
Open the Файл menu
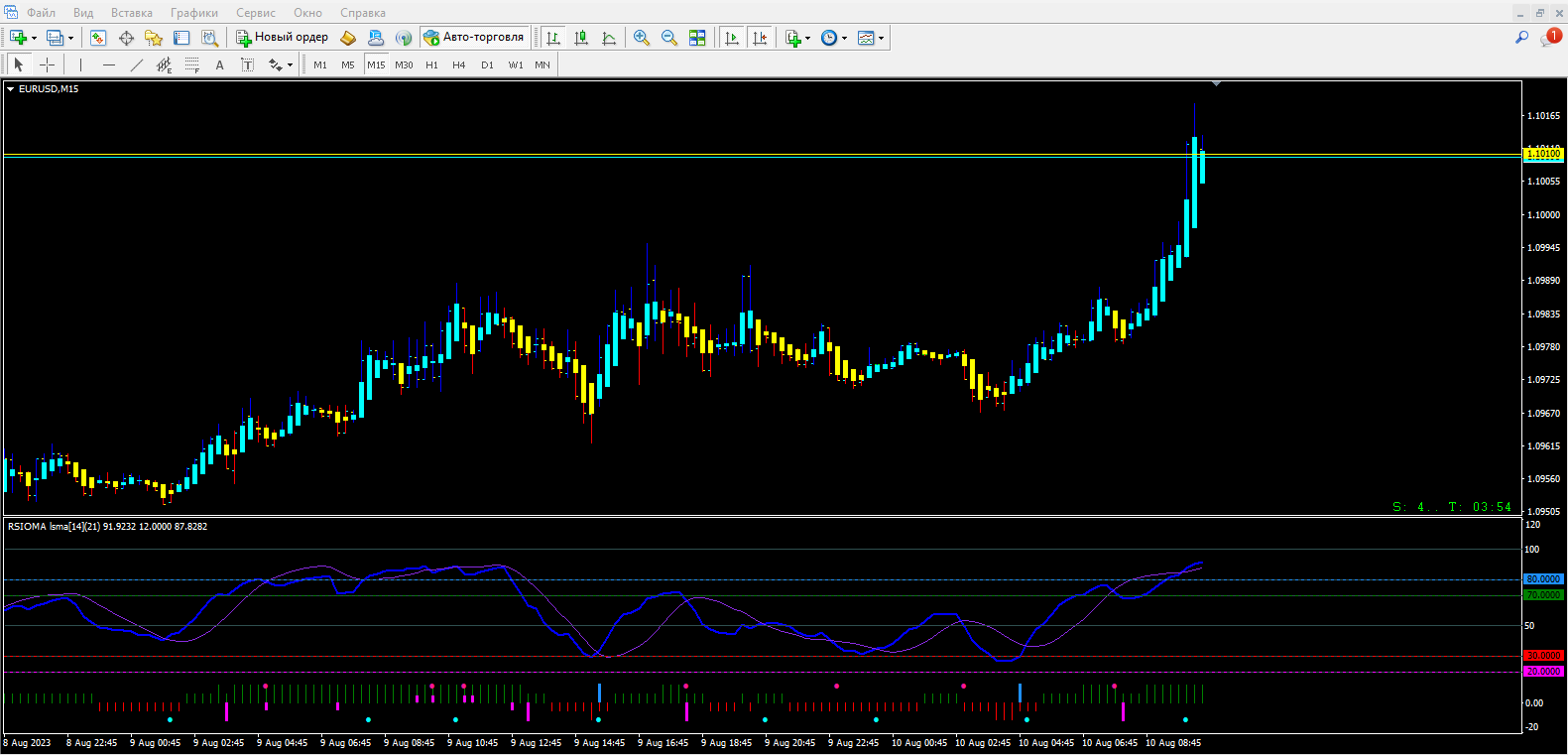coord(41,13)
